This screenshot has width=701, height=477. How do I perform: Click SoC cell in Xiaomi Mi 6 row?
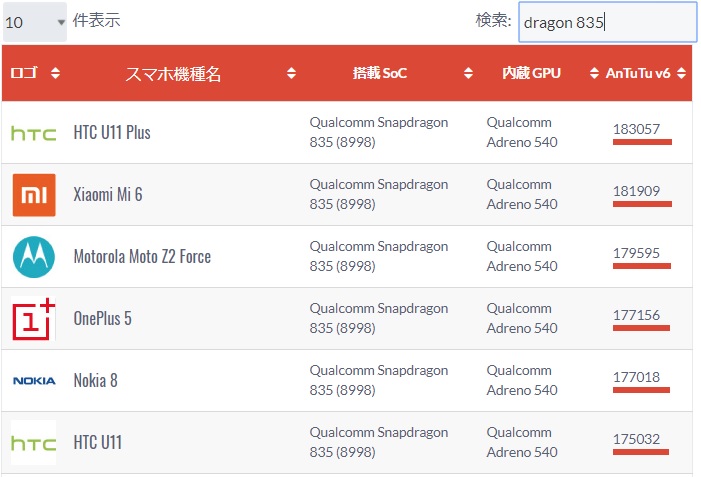click(379, 194)
